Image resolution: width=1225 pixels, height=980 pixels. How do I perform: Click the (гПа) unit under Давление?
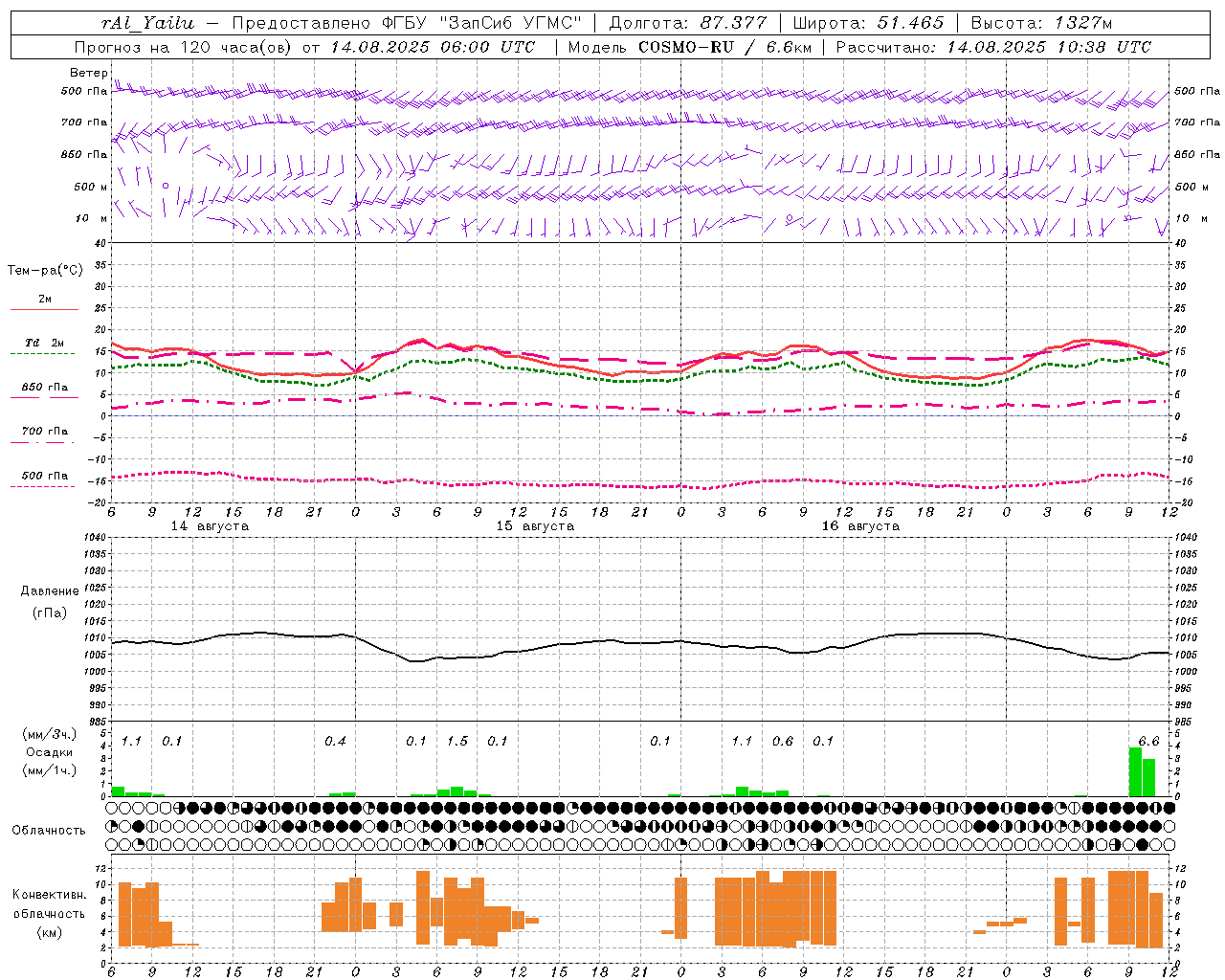(50, 613)
